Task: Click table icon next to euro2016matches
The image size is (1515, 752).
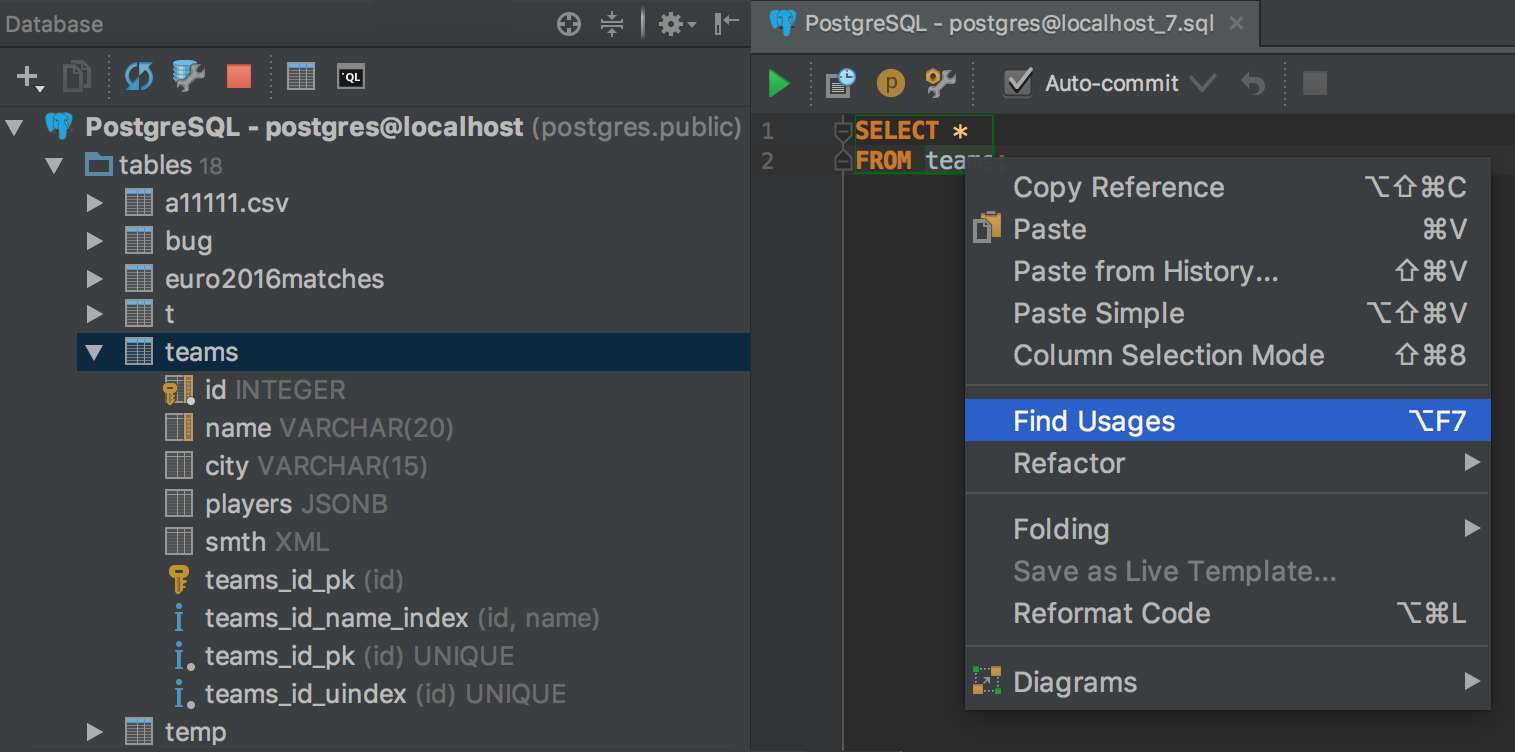Action: tap(139, 278)
